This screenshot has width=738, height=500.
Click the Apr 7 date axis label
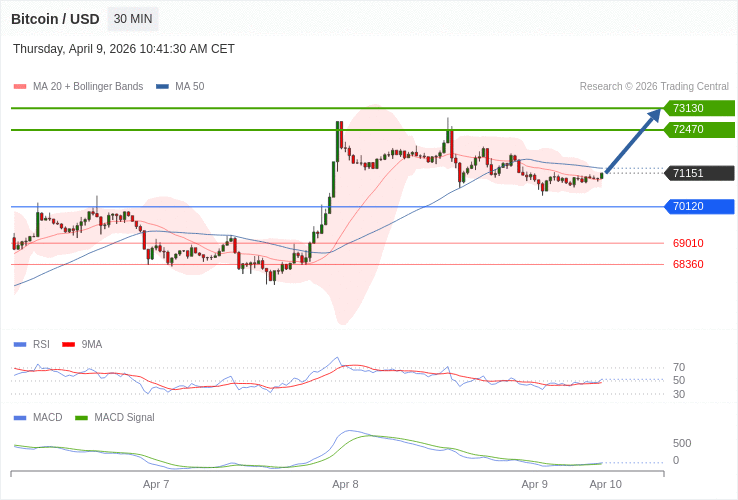156,484
